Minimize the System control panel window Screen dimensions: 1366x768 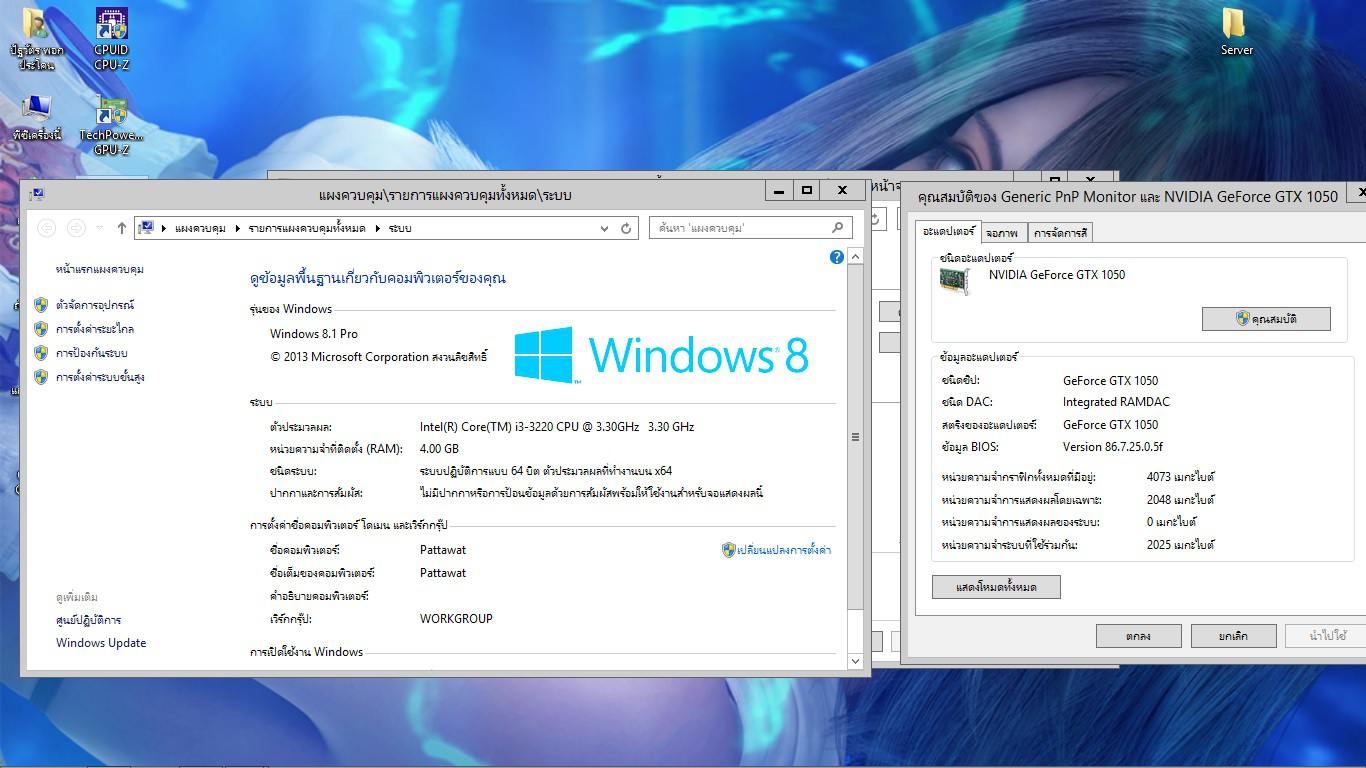click(778, 190)
